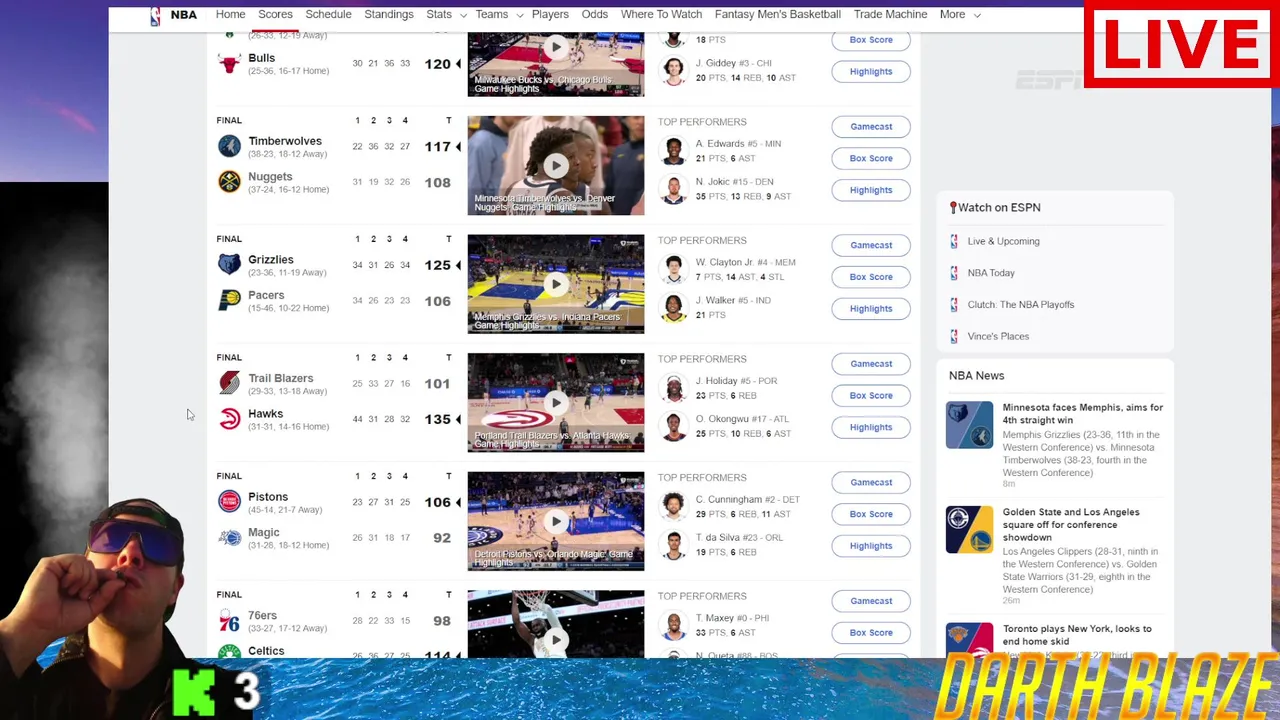Open Clutch: The NBA Playoffs link
The width and height of the screenshot is (1280, 720).
pos(1021,305)
